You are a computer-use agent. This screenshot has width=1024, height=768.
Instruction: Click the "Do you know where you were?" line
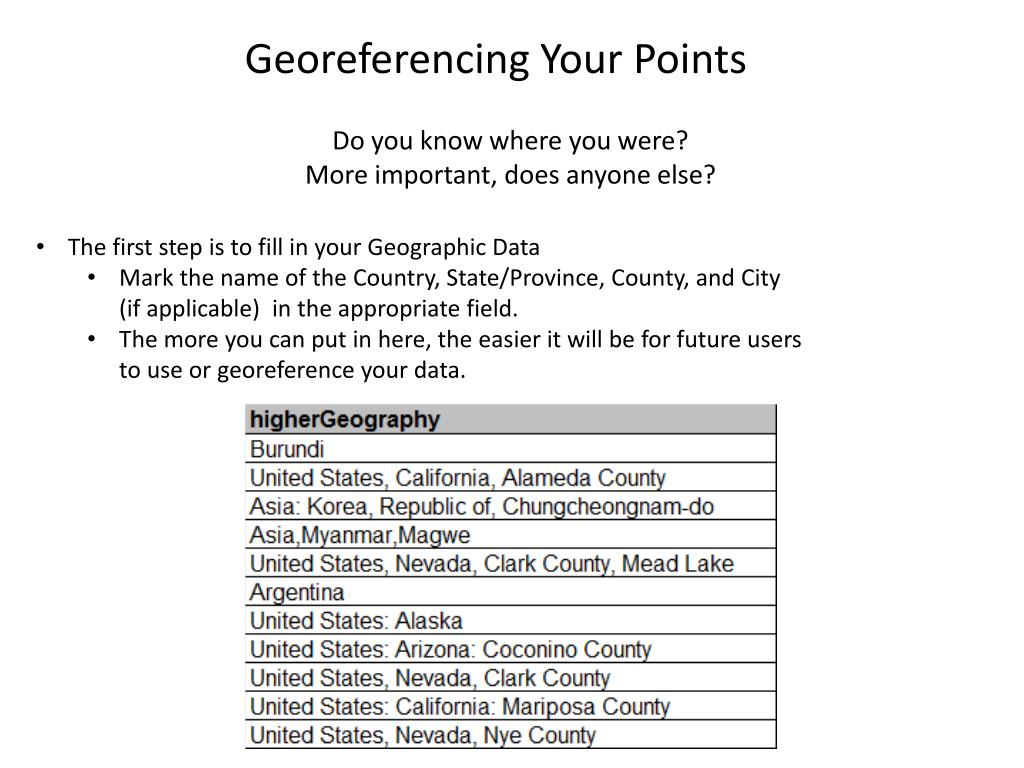pos(511,141)
